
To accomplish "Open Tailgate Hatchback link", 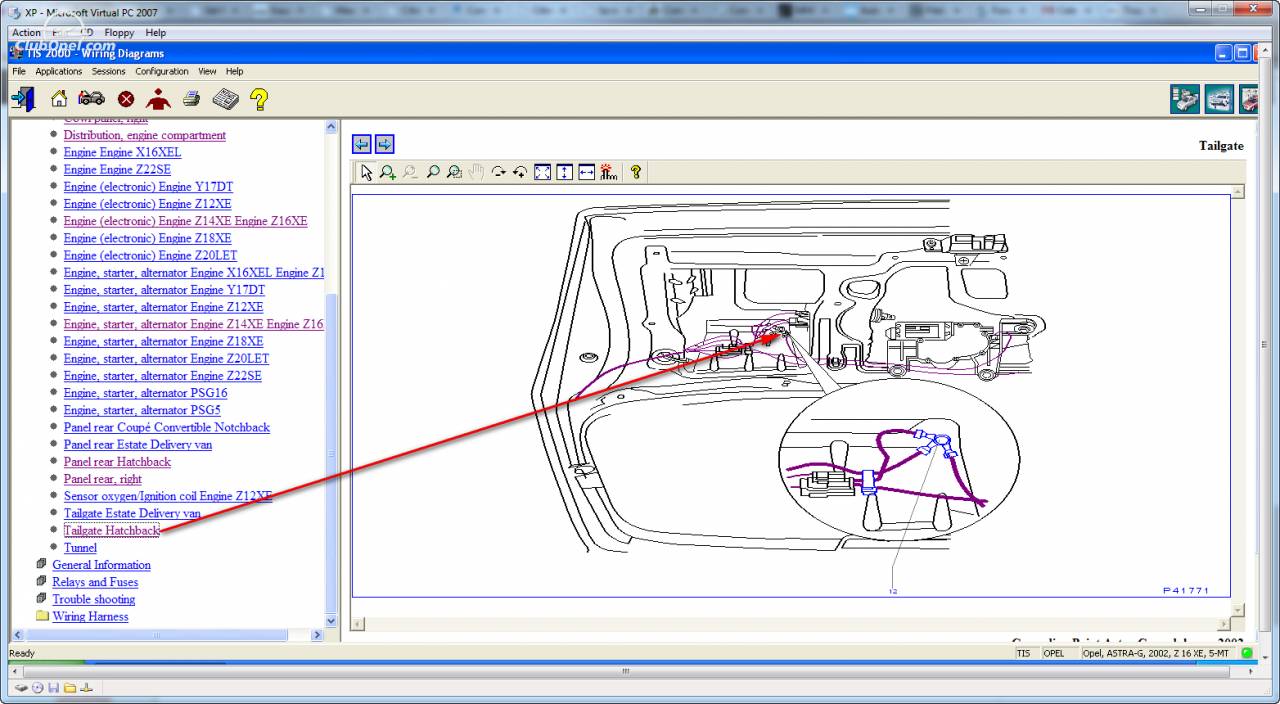I will tap(111, 531).
